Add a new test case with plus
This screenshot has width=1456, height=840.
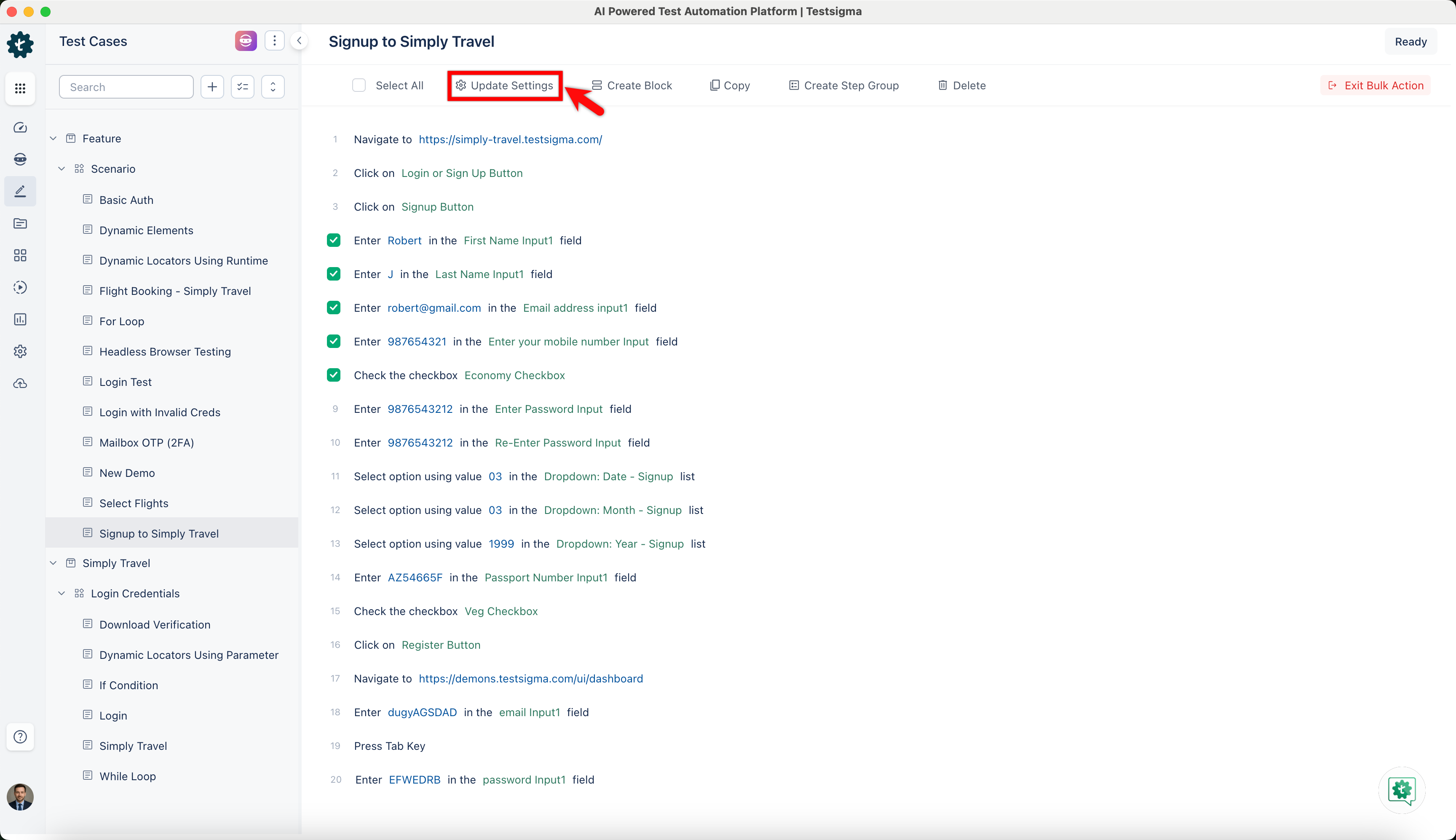(x=212, y=87)
